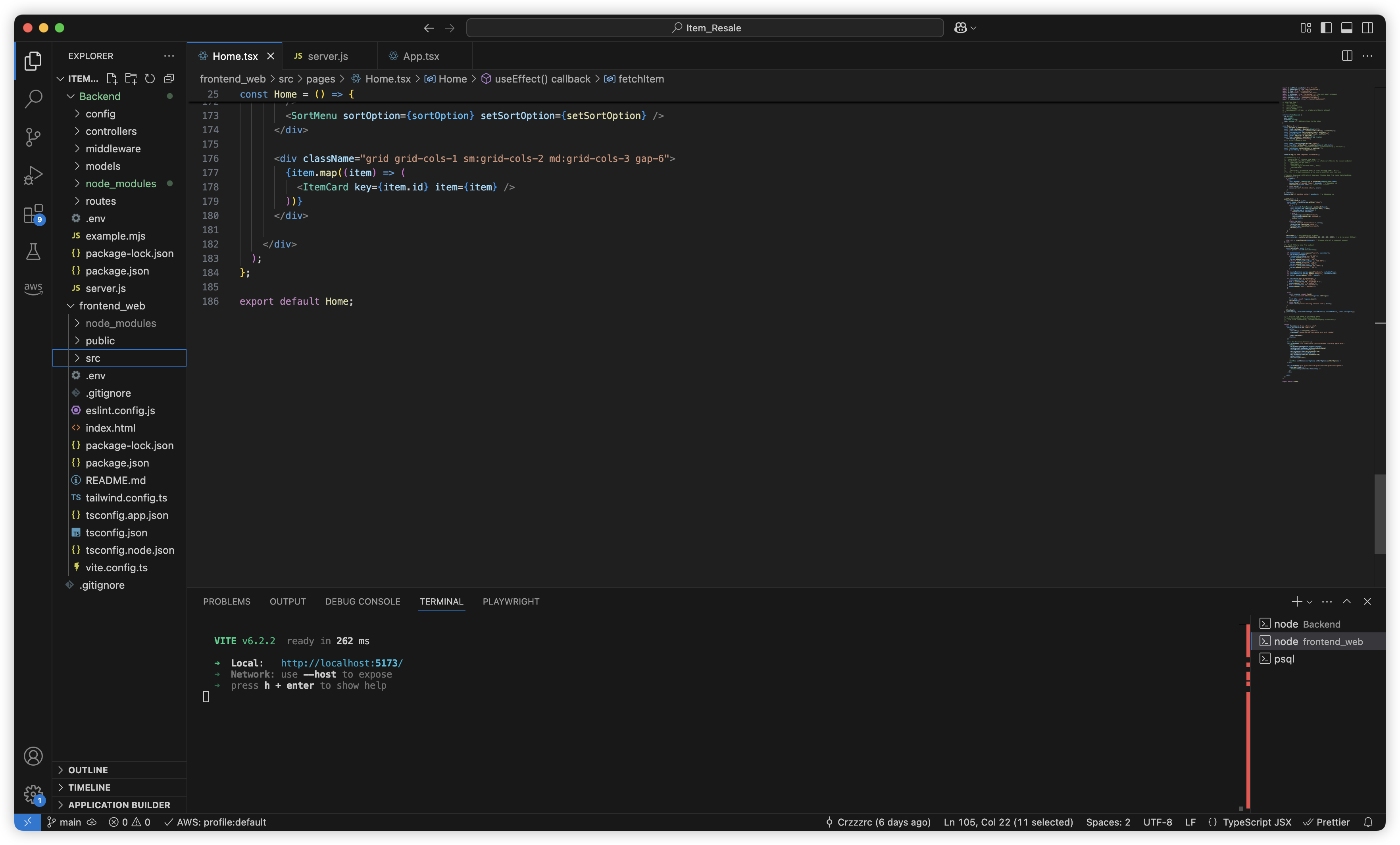Open the Explorer view in activity bar
Viewport: 1400px width, 845px height.
coord(33,61)
